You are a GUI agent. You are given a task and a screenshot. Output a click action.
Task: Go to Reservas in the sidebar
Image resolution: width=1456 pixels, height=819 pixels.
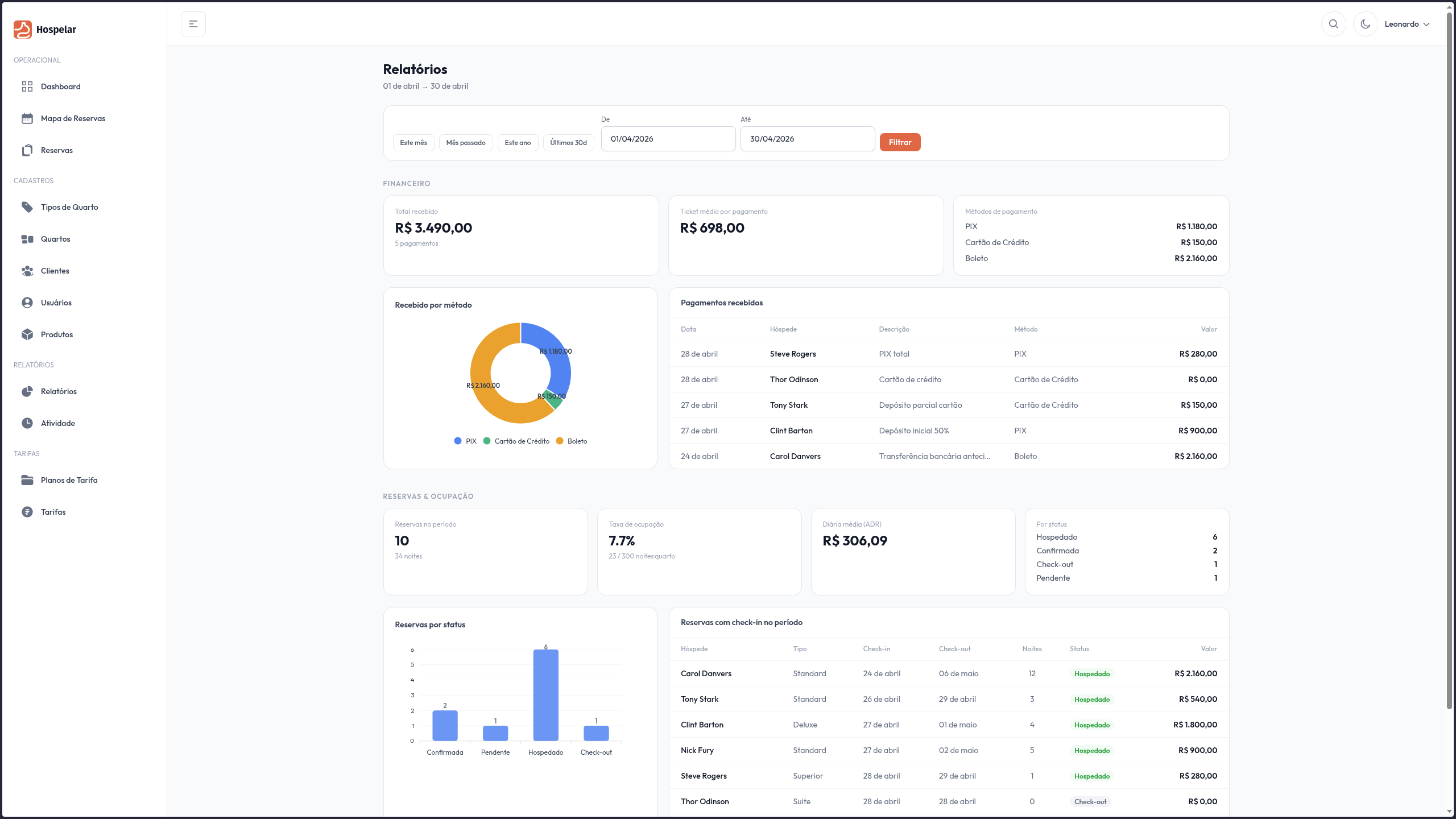coord(57,150)
